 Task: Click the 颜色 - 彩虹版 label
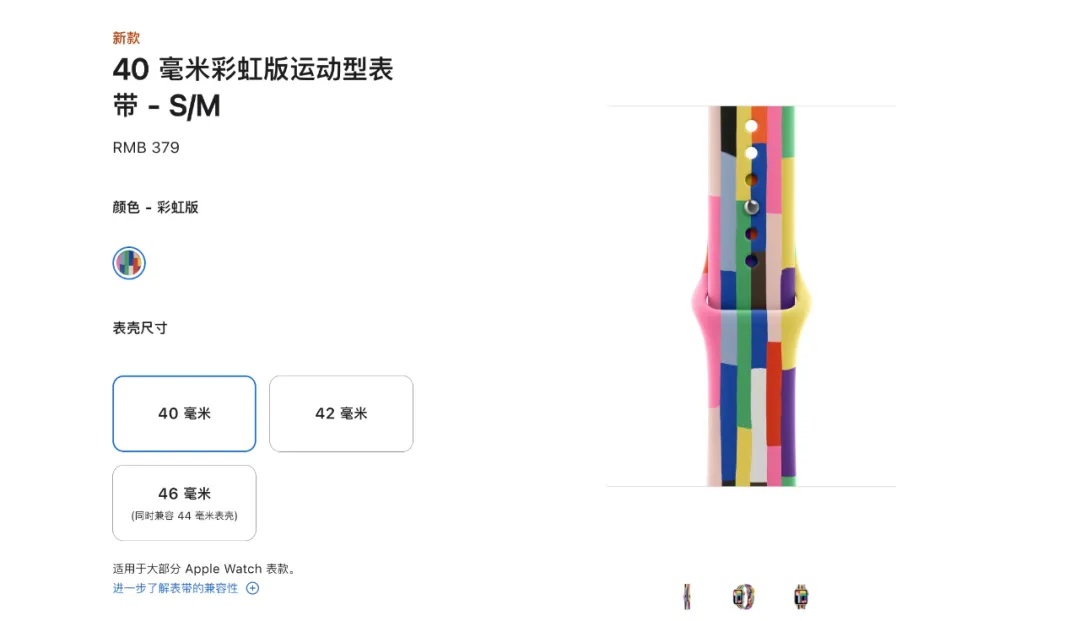click(x=156, y=207)
